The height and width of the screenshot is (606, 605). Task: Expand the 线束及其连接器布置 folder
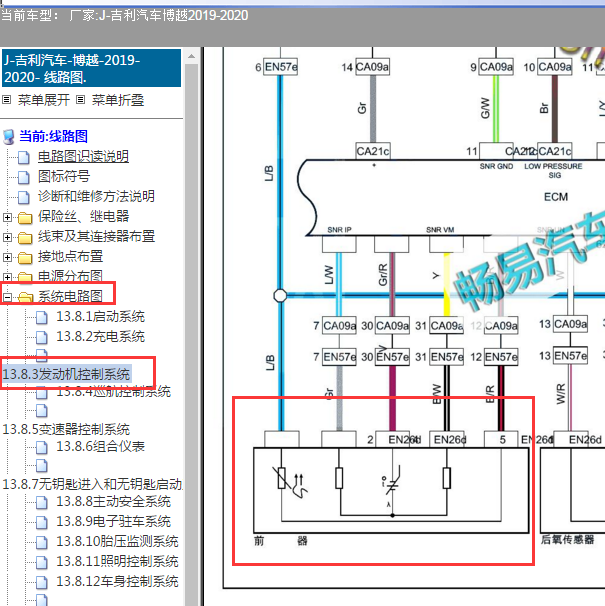tap(7, 237)
